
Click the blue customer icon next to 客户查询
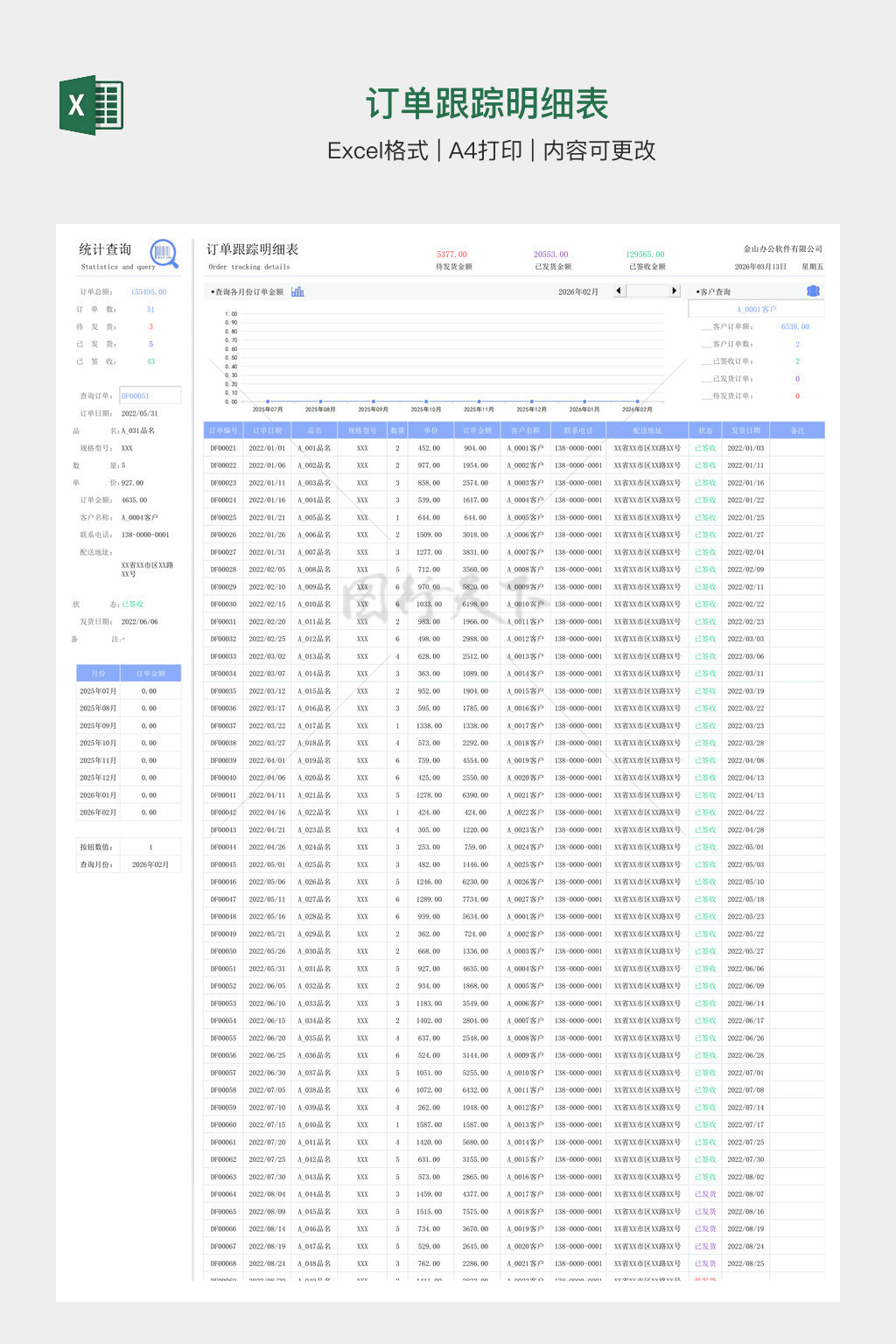click(813, 291)
